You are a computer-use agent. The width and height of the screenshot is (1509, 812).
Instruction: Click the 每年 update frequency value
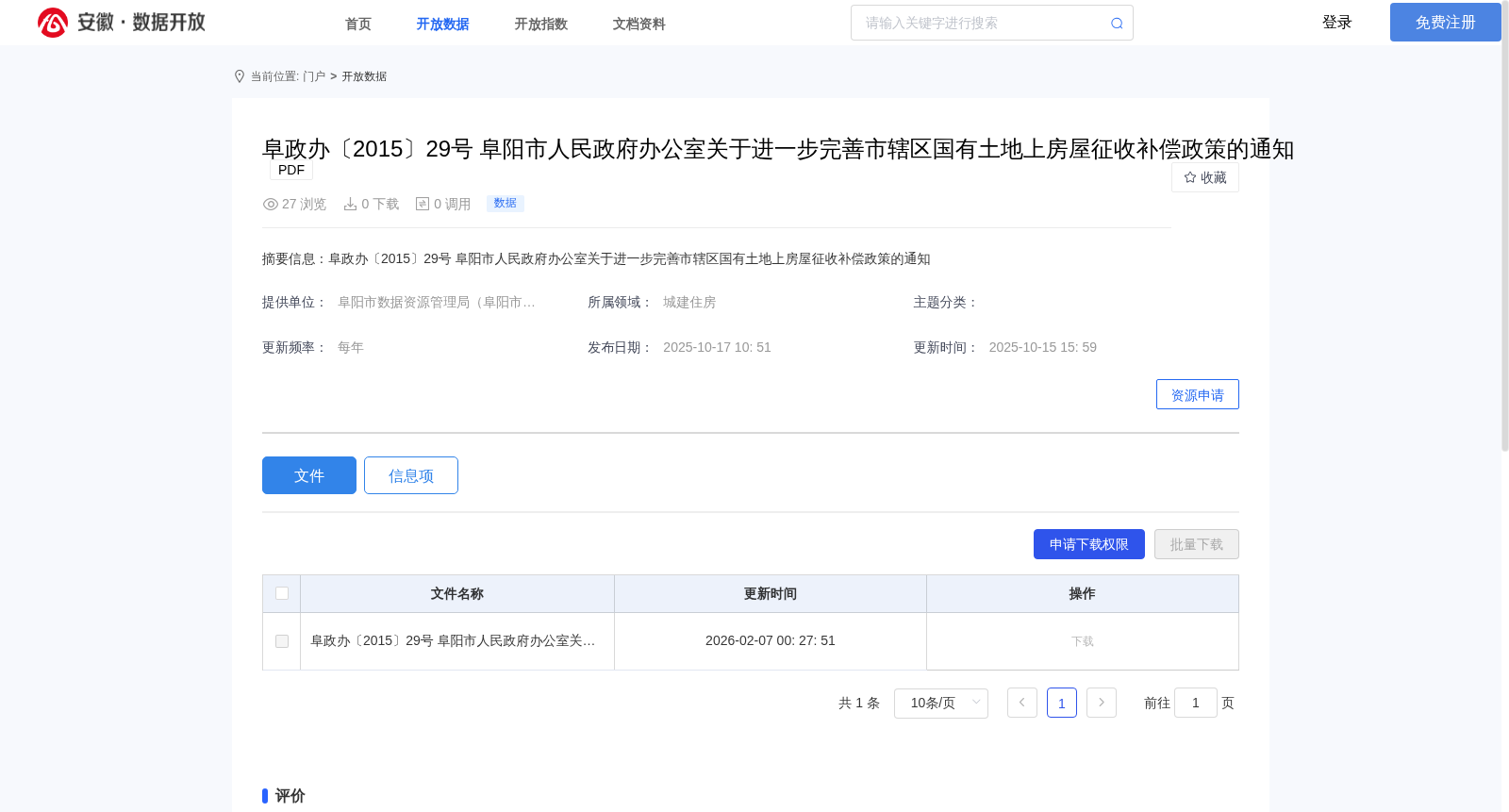click(351, 347)
